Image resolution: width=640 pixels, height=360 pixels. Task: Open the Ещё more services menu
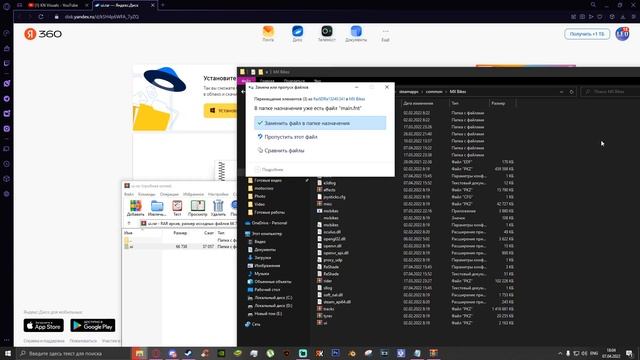385,34
